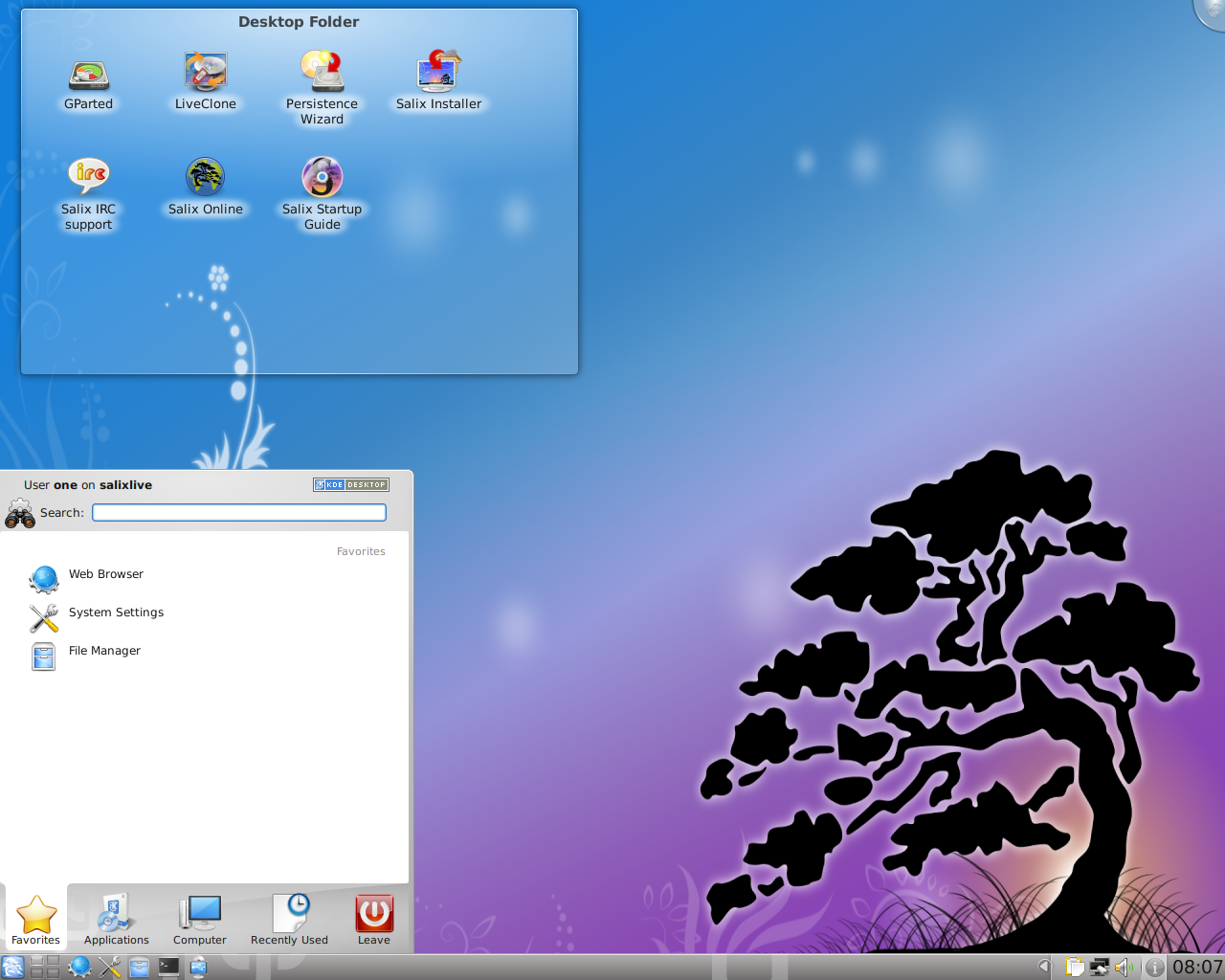
Task: Open system settings from taskbar tools icon
Action: [109, 968]
